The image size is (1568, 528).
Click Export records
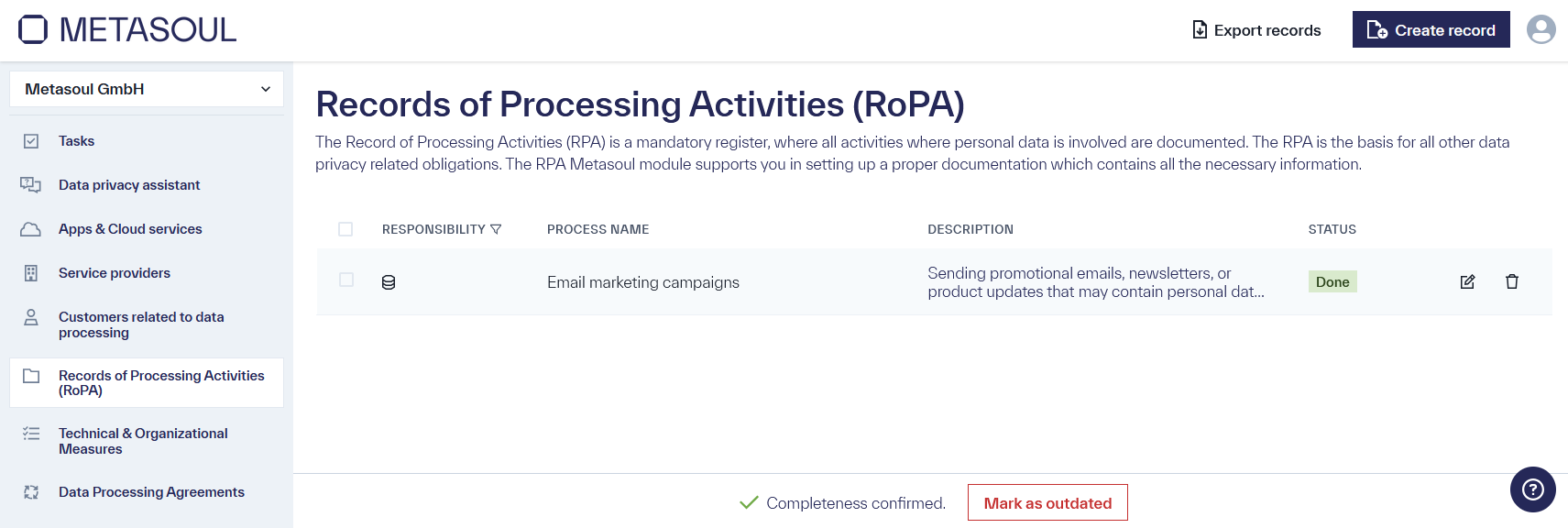click(x=1256, y=29)
